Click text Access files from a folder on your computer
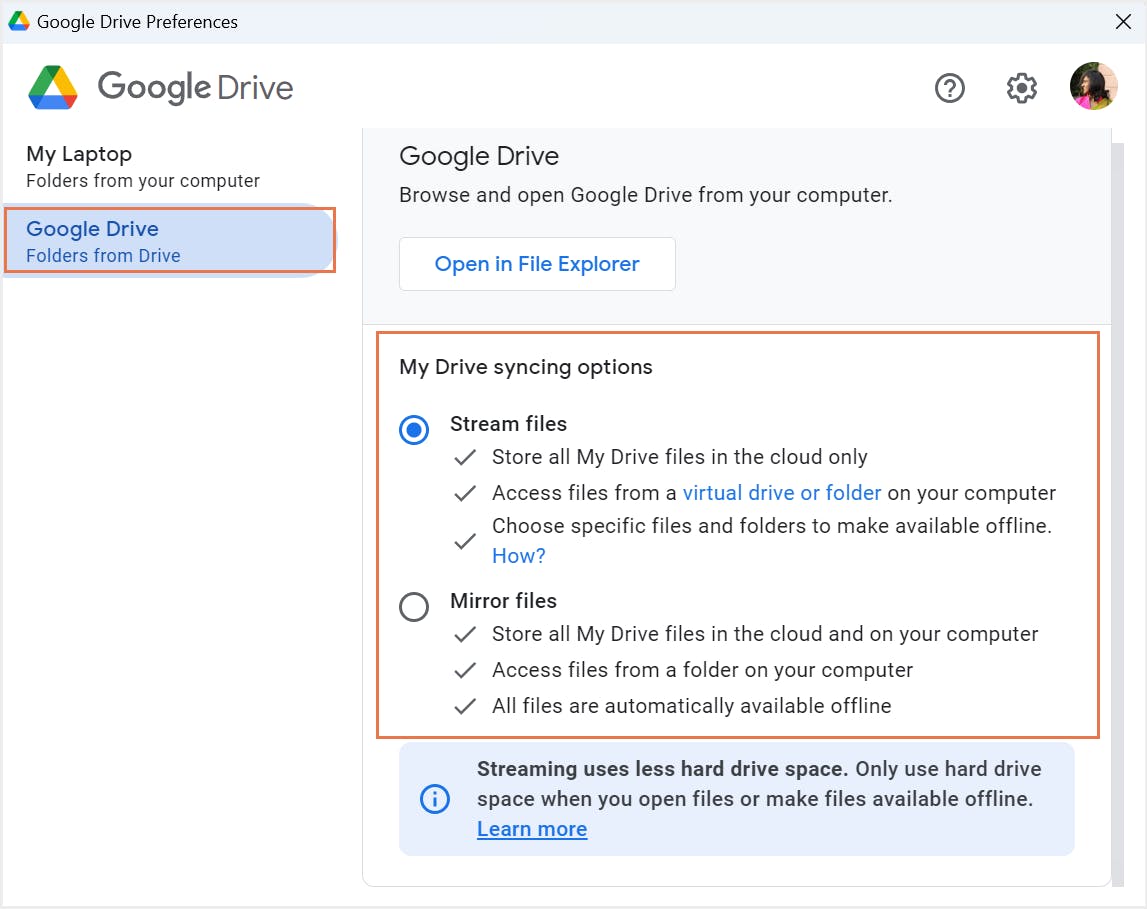 click(x=702, y=670)
